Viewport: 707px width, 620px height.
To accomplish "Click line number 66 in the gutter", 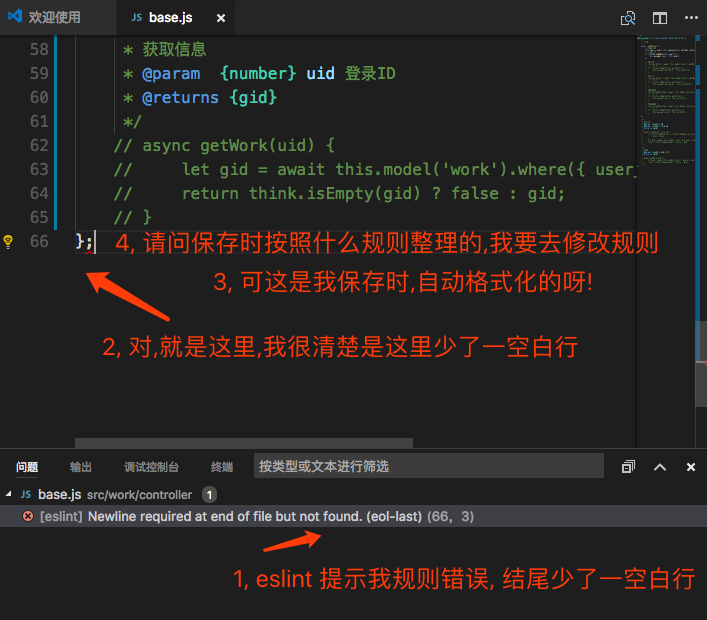I will coord(39,241).
